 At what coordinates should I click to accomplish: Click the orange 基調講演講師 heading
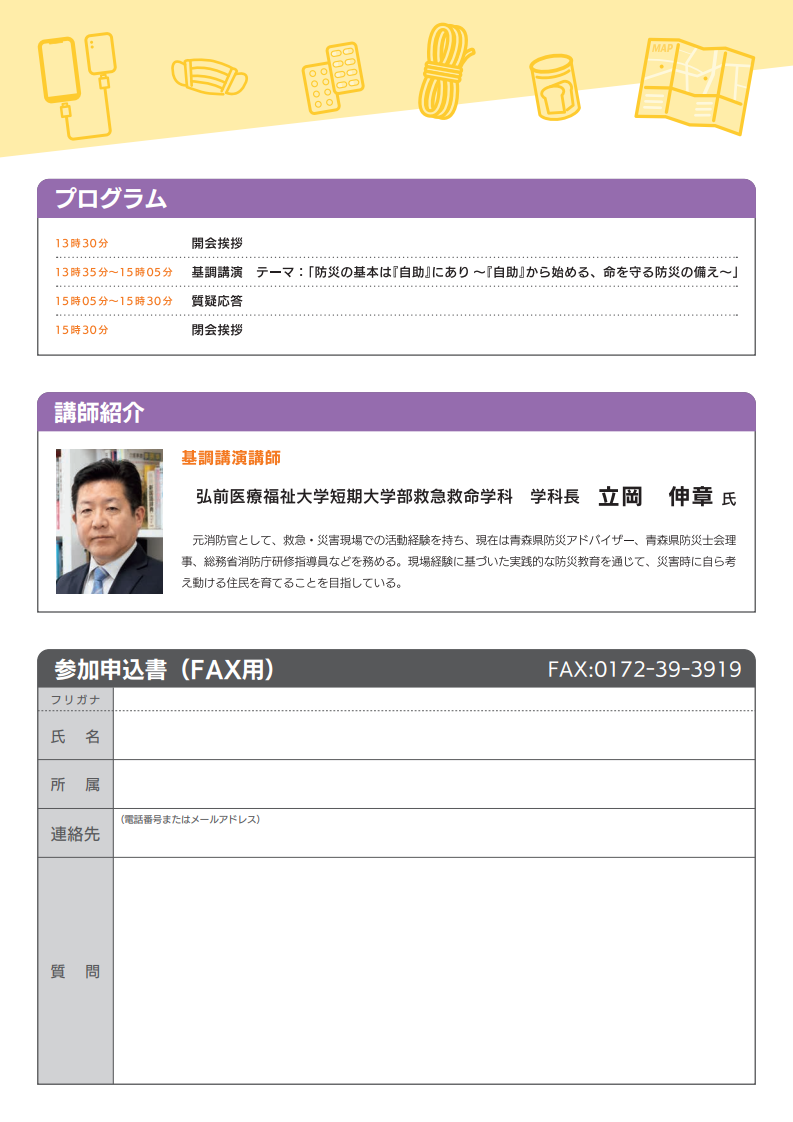tap(231, 458)
